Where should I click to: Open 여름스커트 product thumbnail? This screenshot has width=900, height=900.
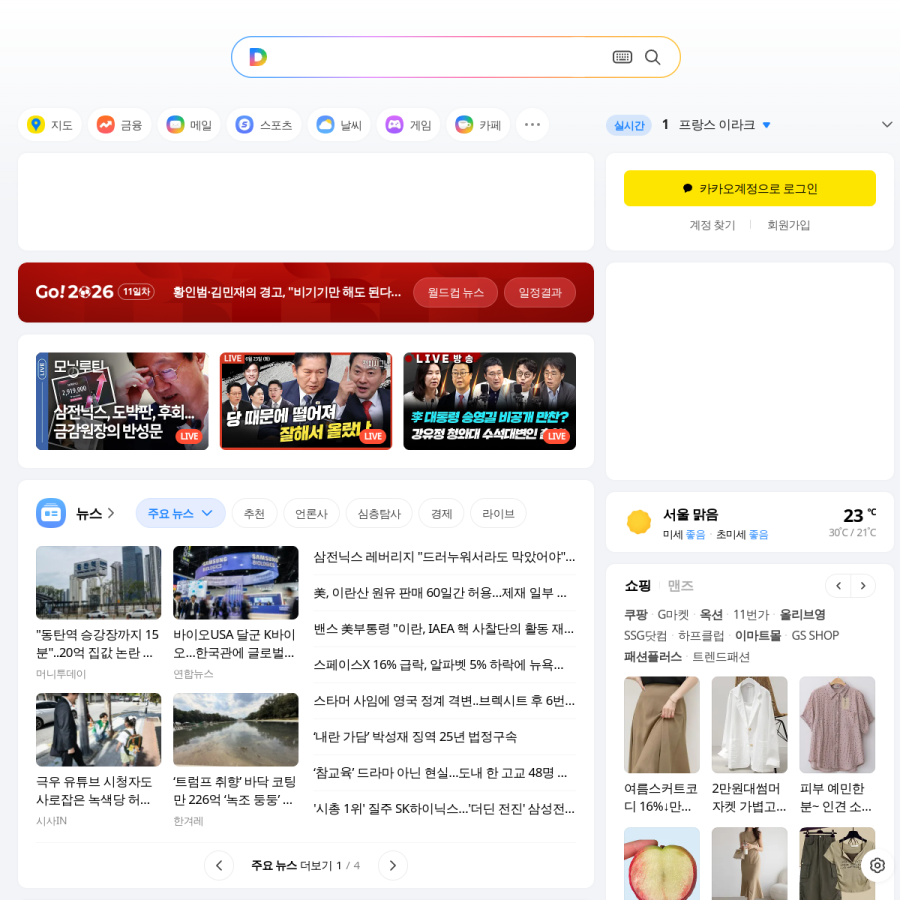pyautogui.click(x=662, y=724)
